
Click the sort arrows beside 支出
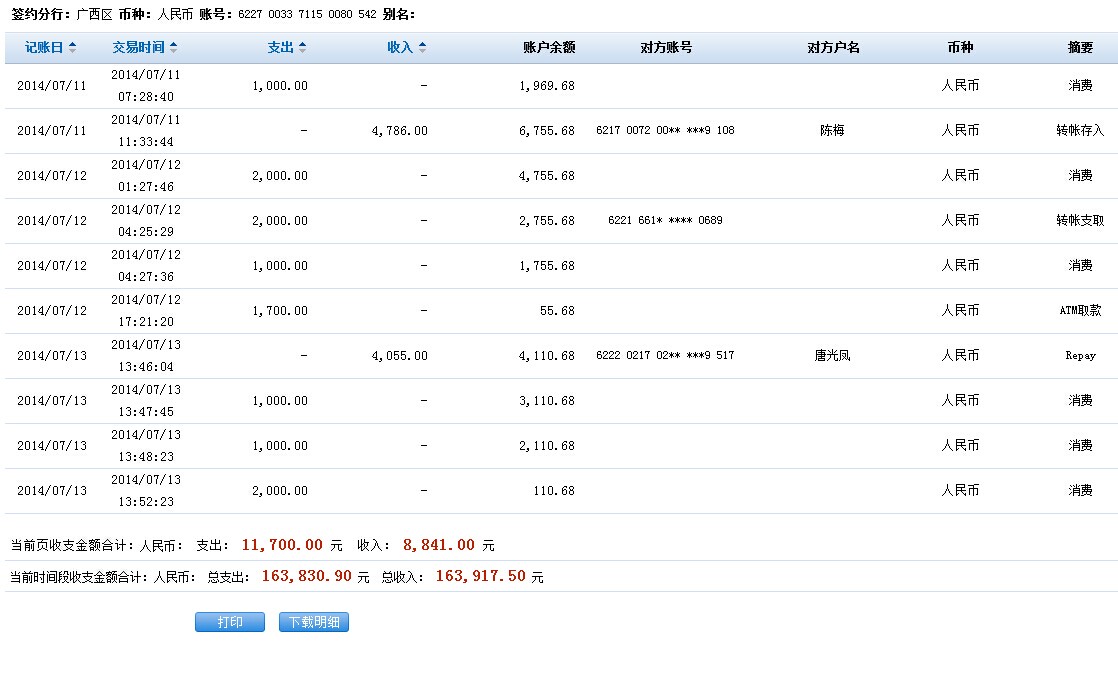click(302, 48)
